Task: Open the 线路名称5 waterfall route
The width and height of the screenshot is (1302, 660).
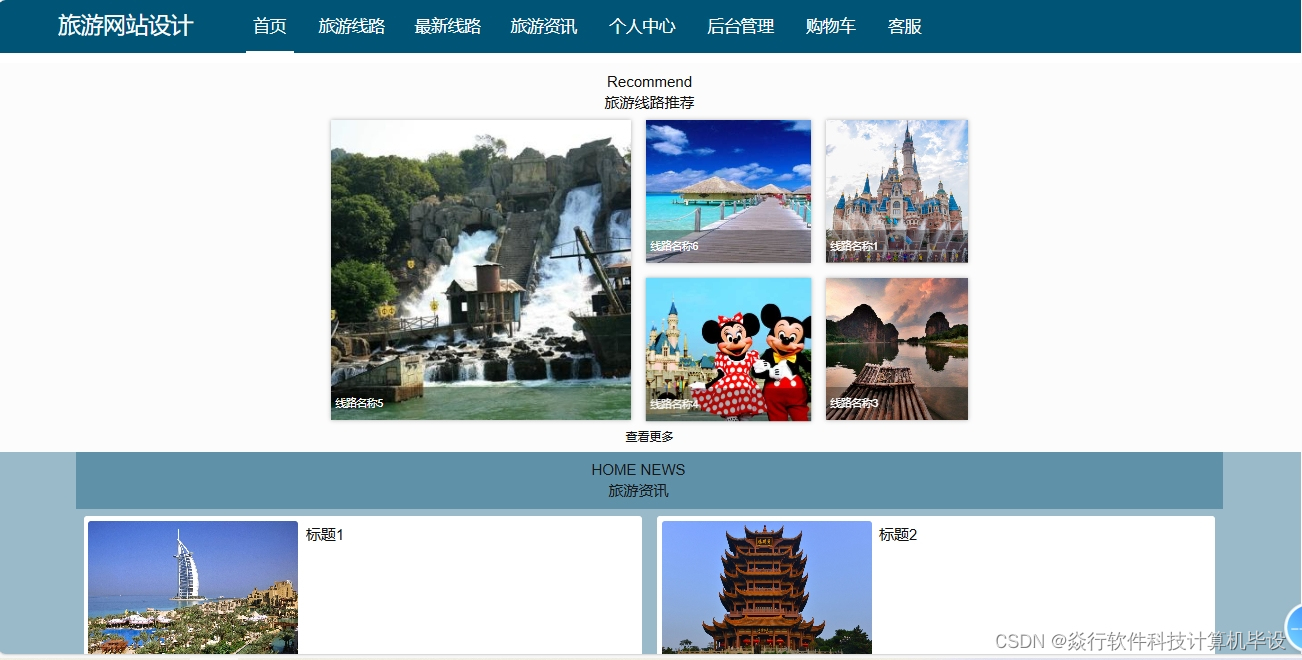Action: pos(480,269)
